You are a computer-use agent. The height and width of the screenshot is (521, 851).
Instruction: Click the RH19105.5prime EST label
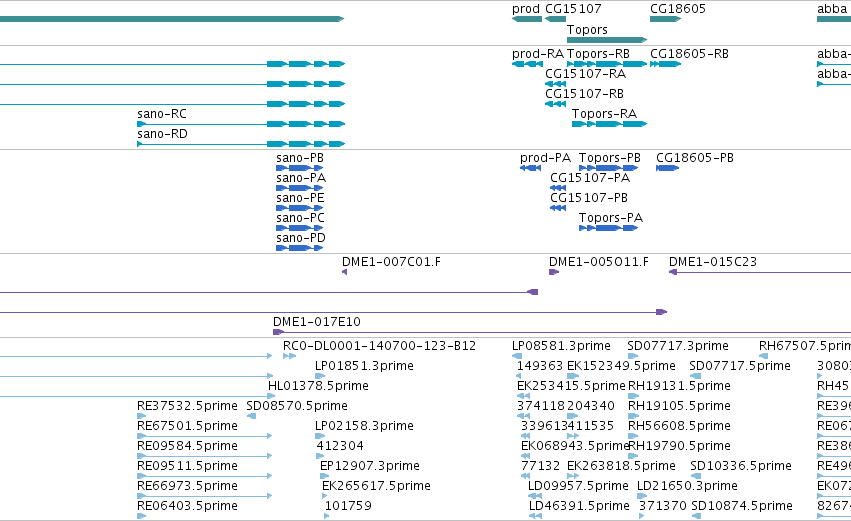(679, 407)
